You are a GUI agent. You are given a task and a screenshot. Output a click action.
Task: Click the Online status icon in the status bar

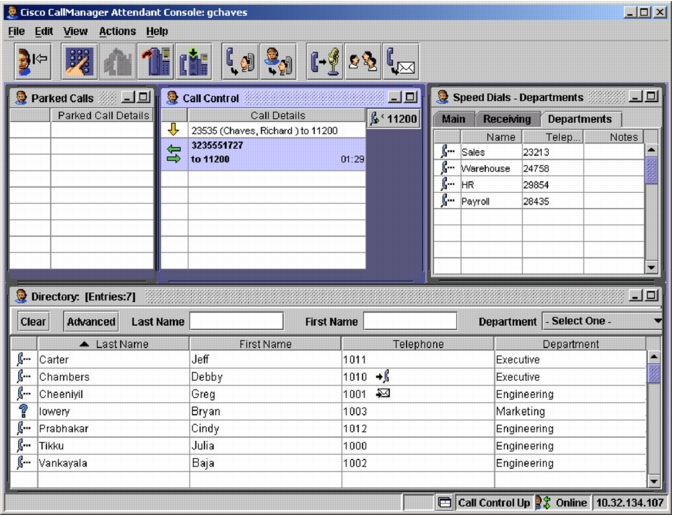[x=543, y=502]
